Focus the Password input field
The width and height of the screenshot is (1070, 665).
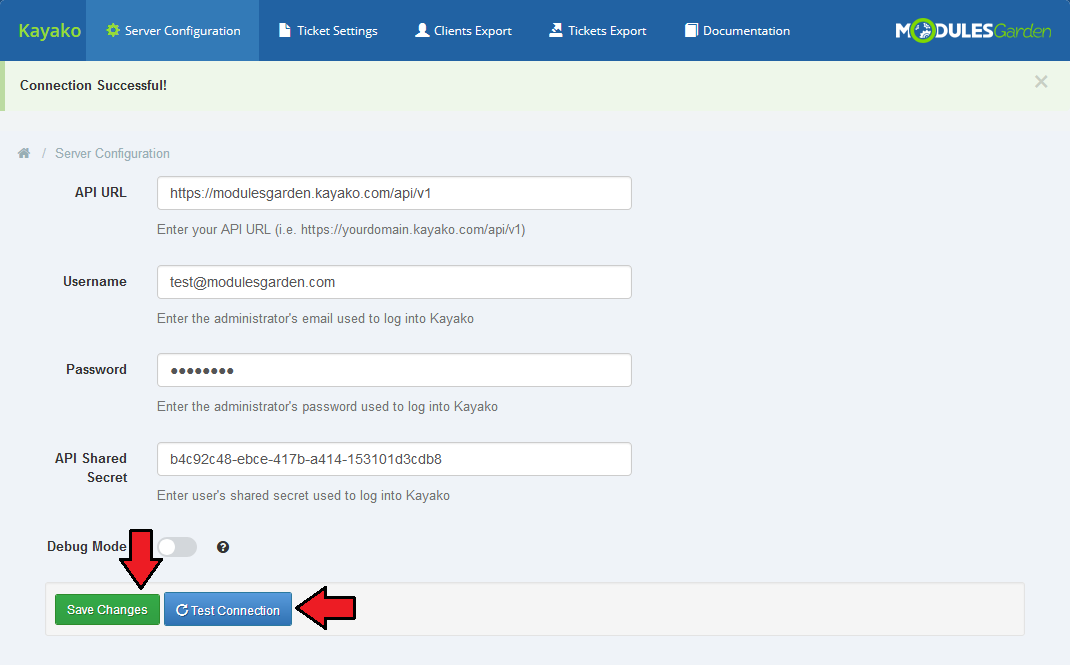[394, 370]
